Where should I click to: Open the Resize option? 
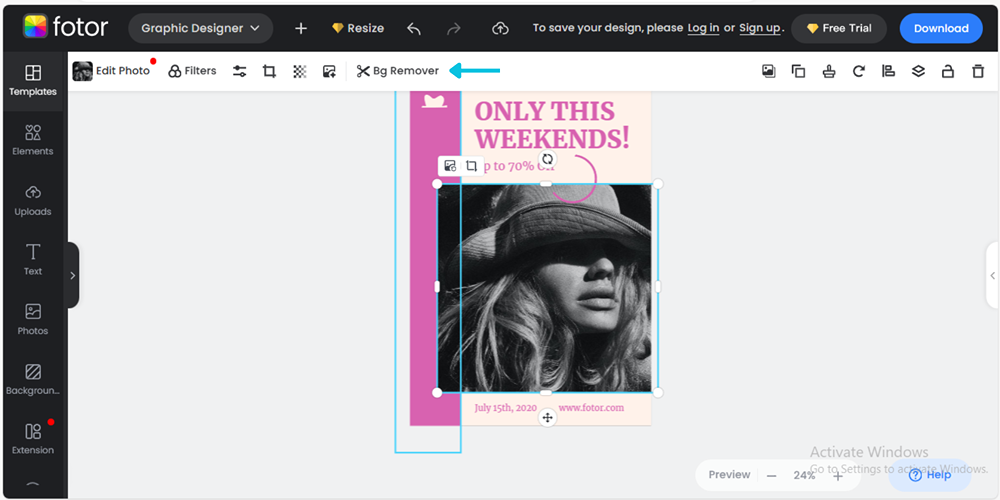tap(358, 28)
